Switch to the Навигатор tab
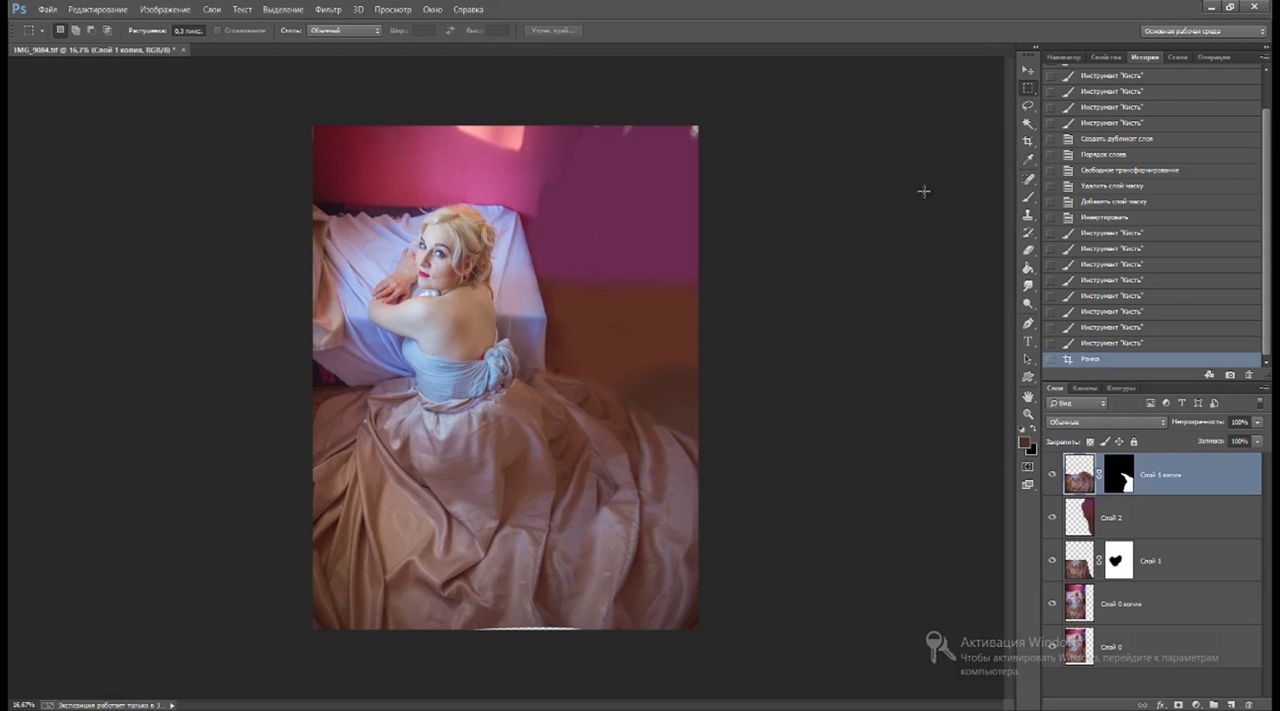This screenshot has height=711, width=1280. 1064,57
